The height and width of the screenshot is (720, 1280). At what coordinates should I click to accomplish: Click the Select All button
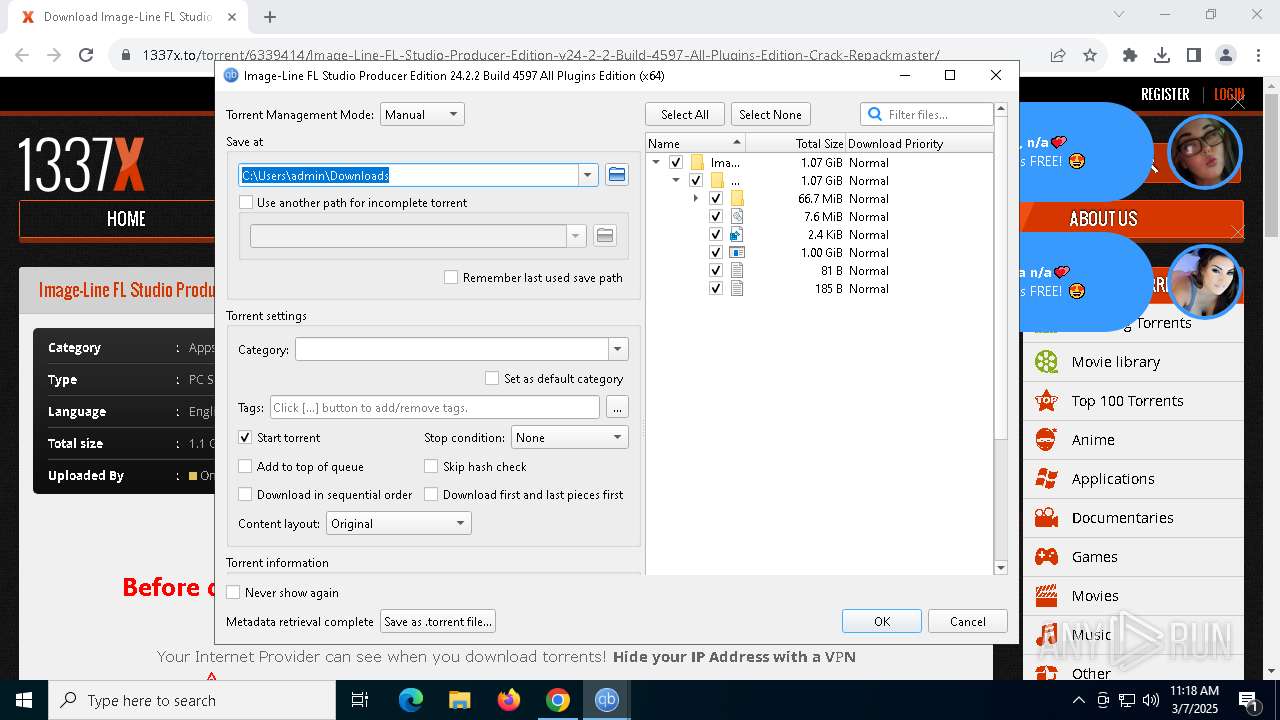point(685,115)
